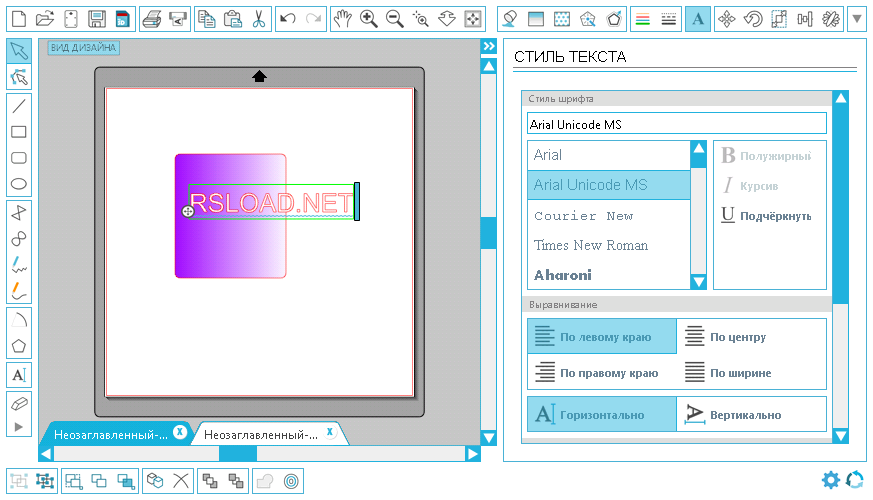
Task: Choose the Select arrow tool
Action: (x=19, y=51)
